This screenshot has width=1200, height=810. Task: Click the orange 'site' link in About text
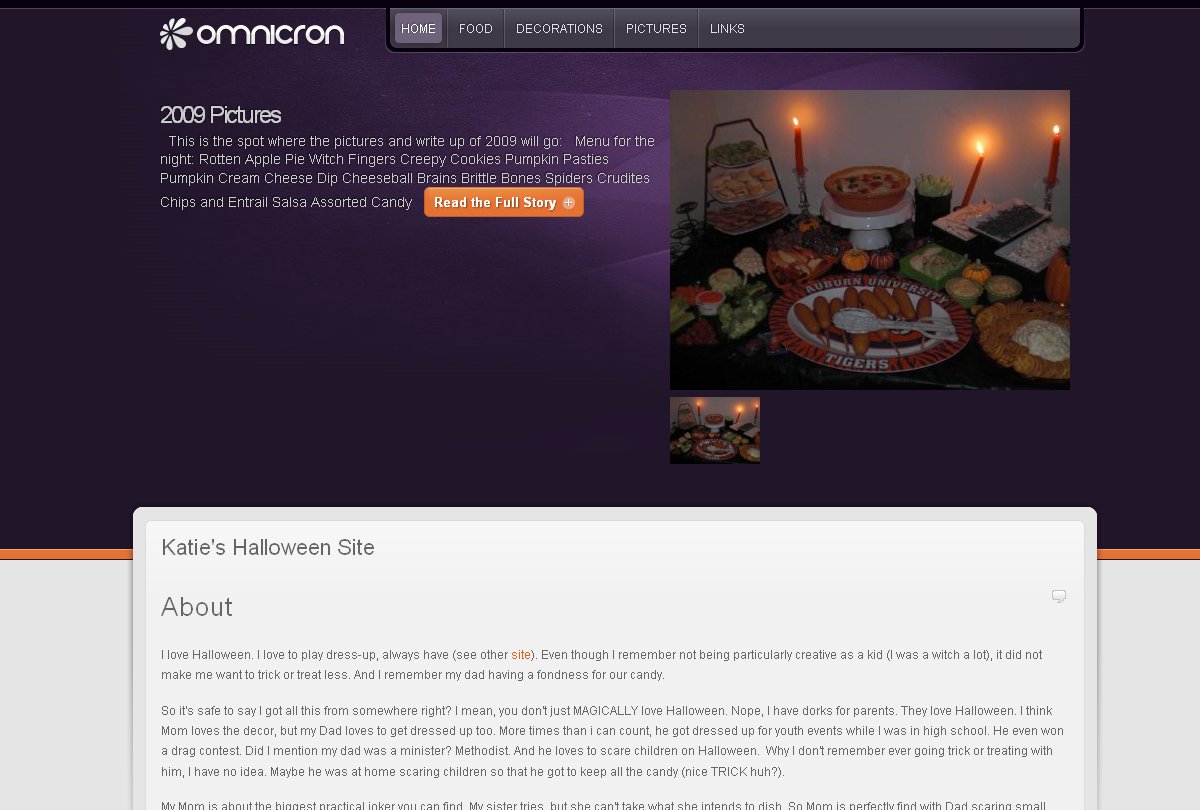(521, 655)
